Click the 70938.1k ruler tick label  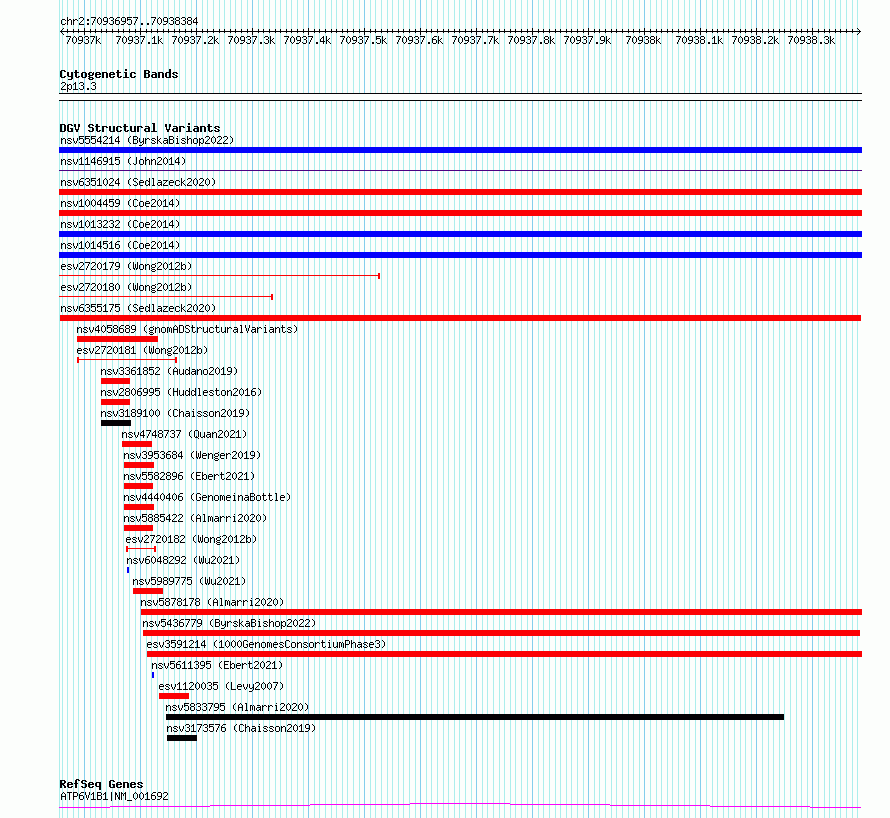click(x=699, y=40)
